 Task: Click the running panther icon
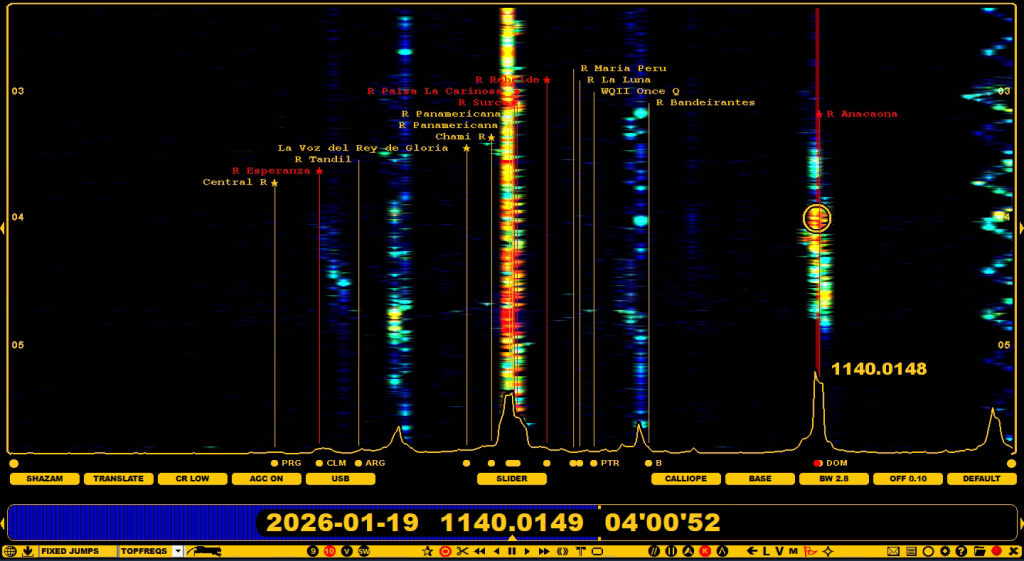(x=204, y=551)
